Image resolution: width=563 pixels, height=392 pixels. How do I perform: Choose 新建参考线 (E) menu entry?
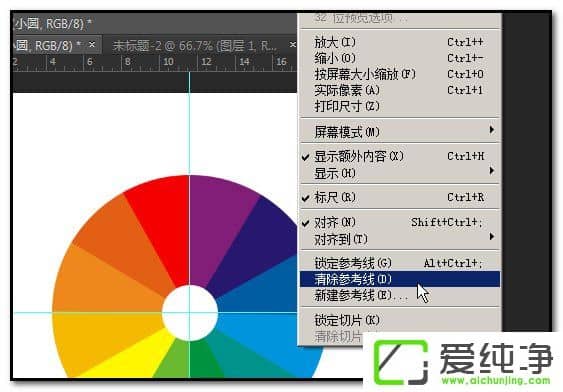pyautogui.click(x=400, y=295)
